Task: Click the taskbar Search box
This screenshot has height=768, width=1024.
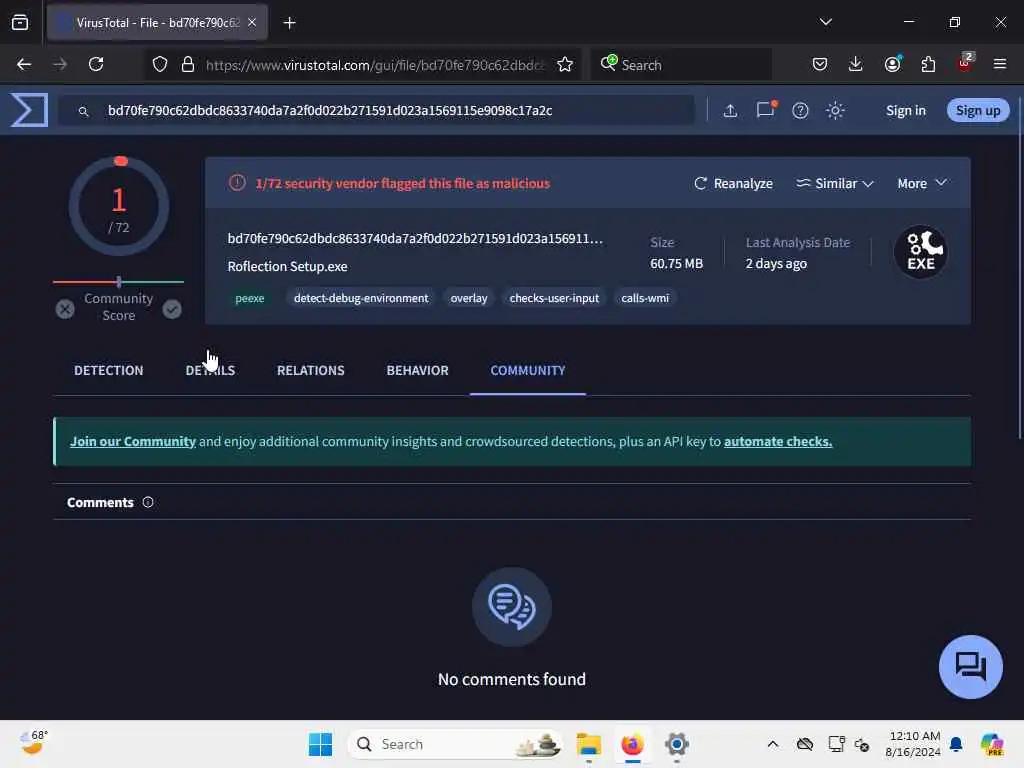Action: [x=455, y=744]
